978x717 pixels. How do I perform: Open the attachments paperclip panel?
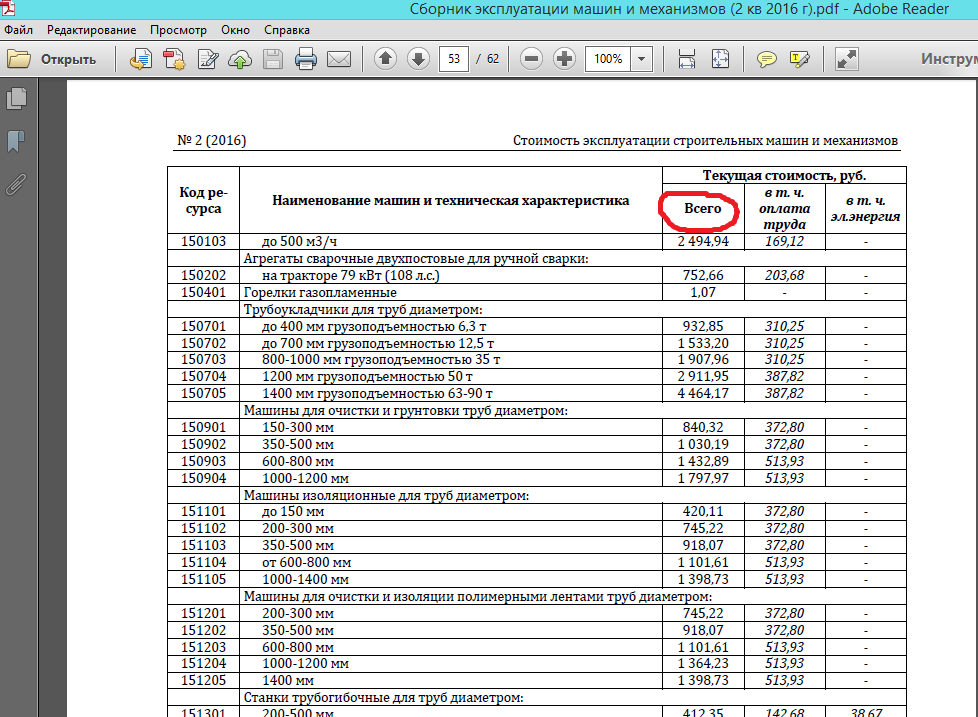pyautogui.click(x=16, y=184)
